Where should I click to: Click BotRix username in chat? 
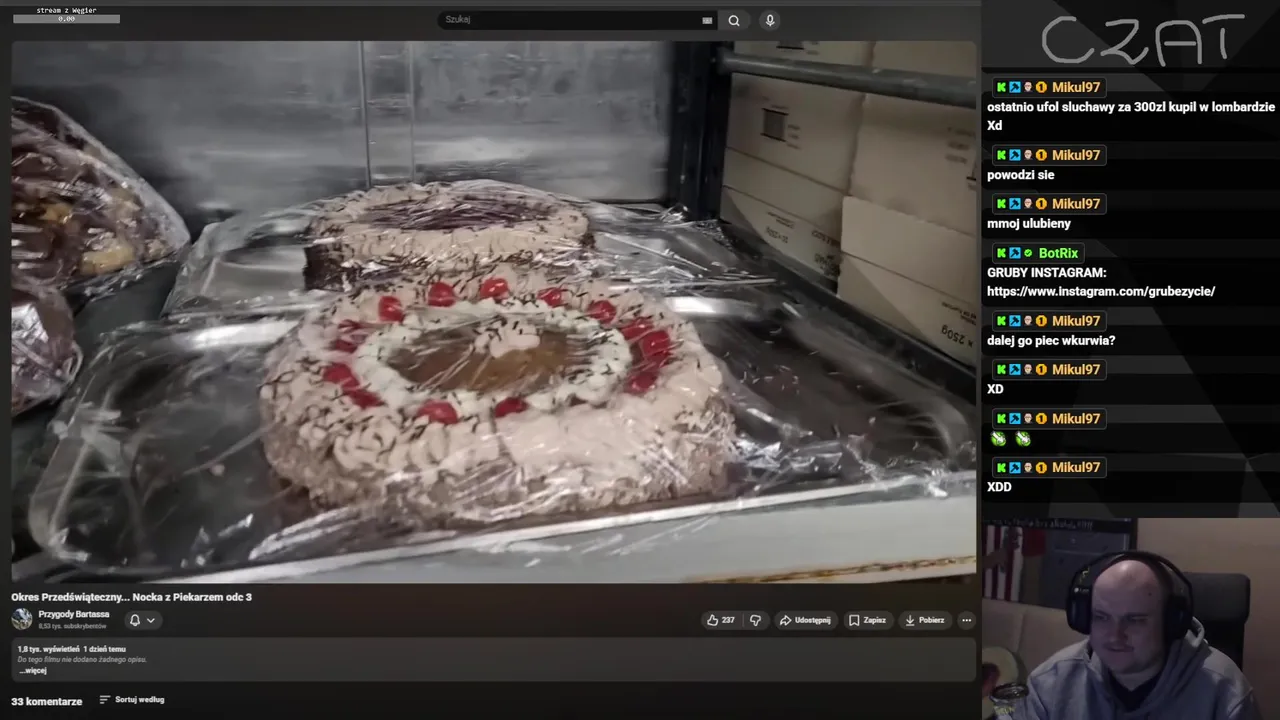click(x=1059, y=253)
